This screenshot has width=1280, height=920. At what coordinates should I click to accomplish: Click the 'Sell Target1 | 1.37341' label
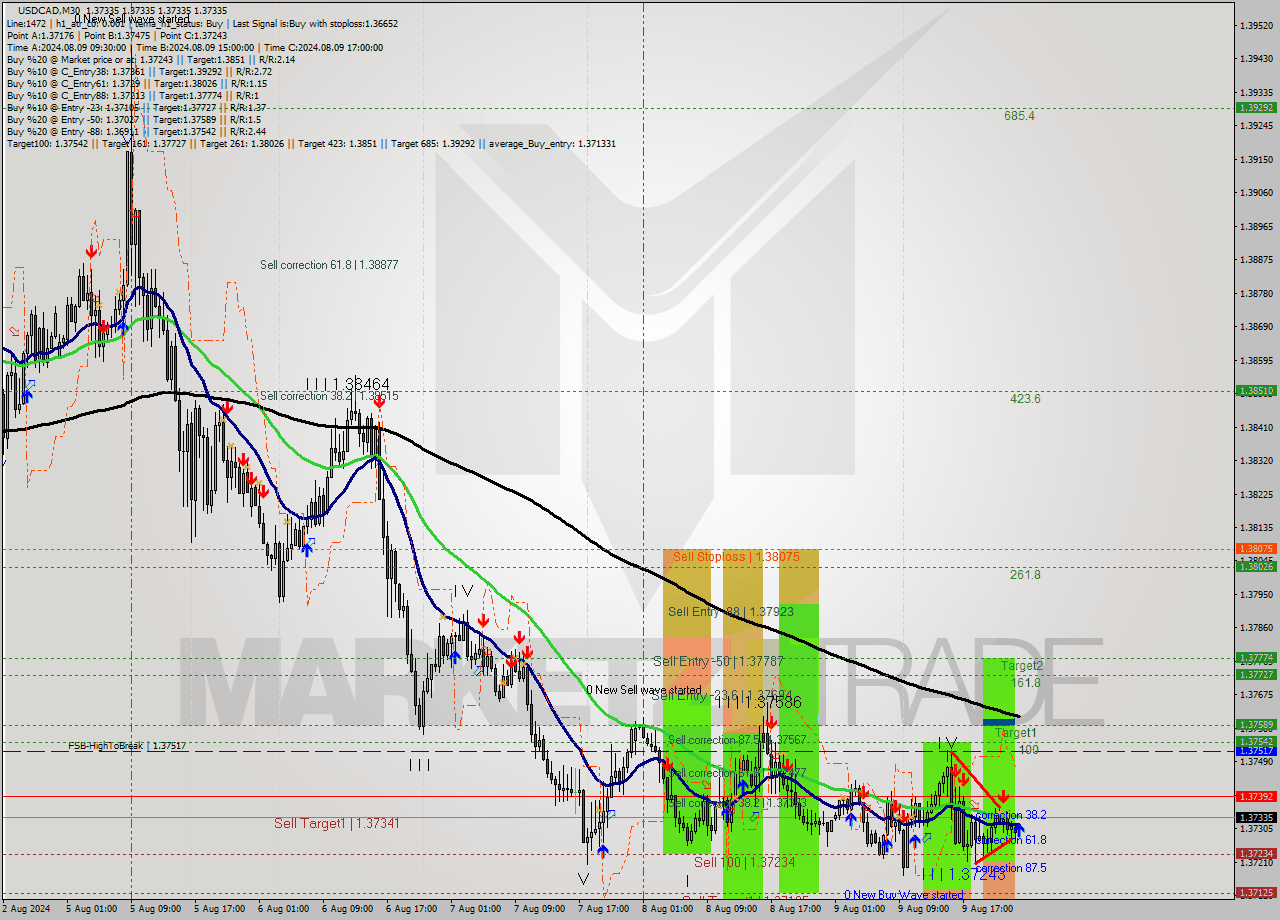coord(337,823)
